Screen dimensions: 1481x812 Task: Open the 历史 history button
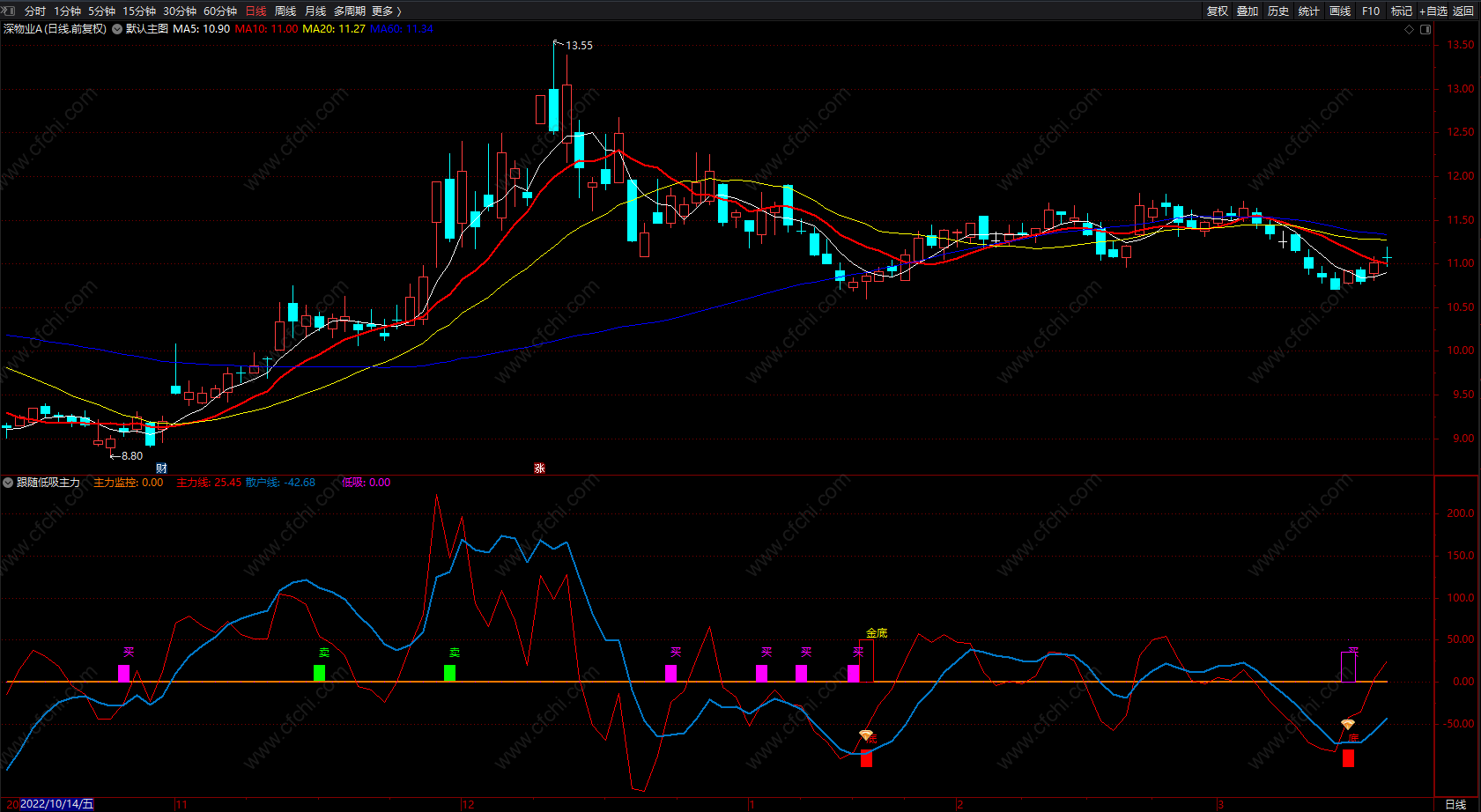1278,11
